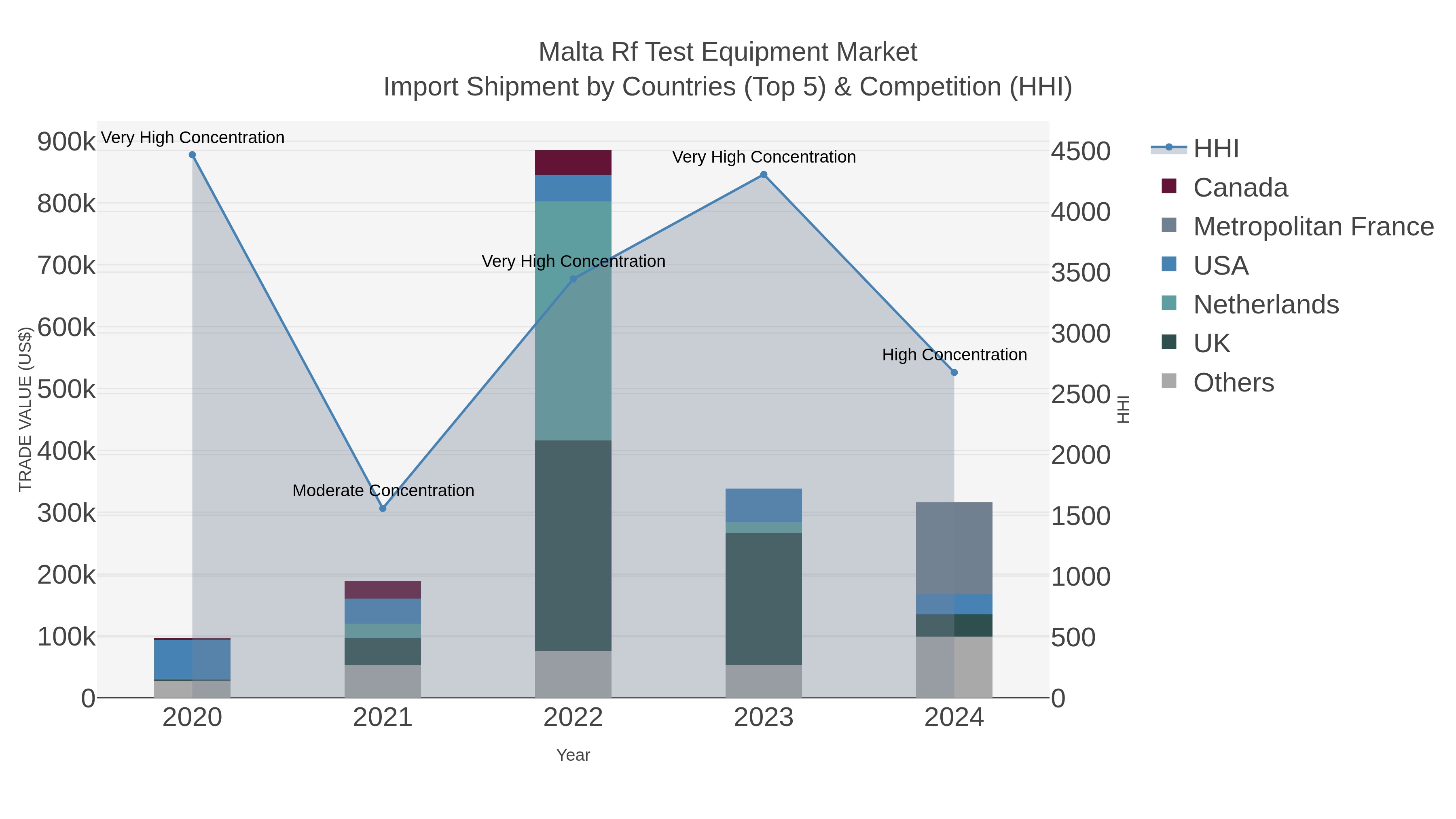
Task: Click the Metropolitan France slate swatch
Action: pos(1169,225)
